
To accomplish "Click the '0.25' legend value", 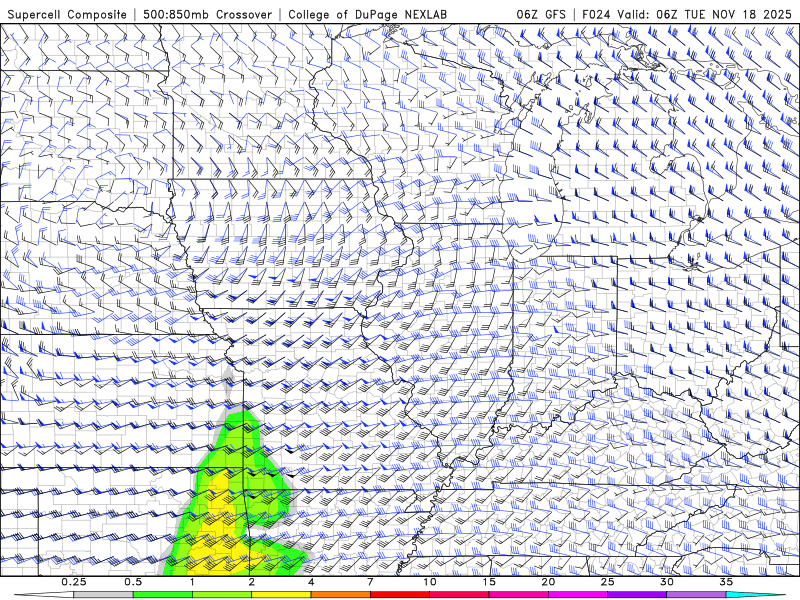I will (x=74, y=582).
